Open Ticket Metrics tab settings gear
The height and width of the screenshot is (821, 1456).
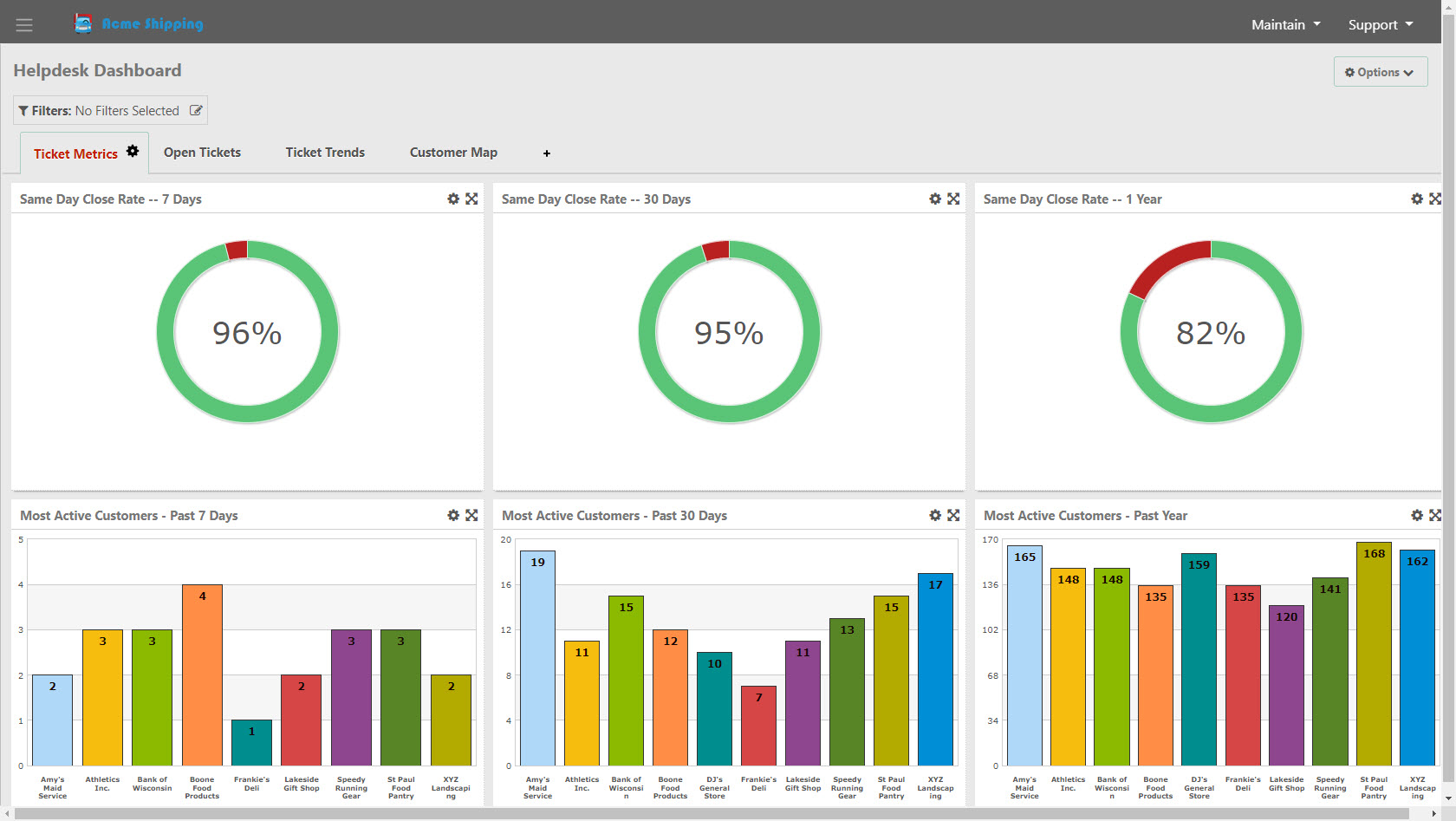point(133,151)
